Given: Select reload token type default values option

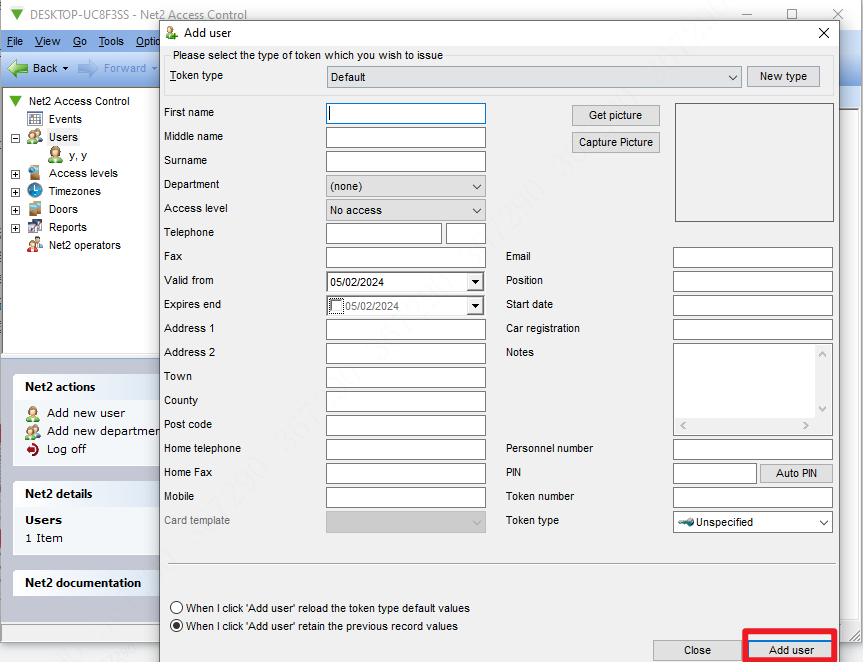Looking at the screenshot, I should (177, 608).
